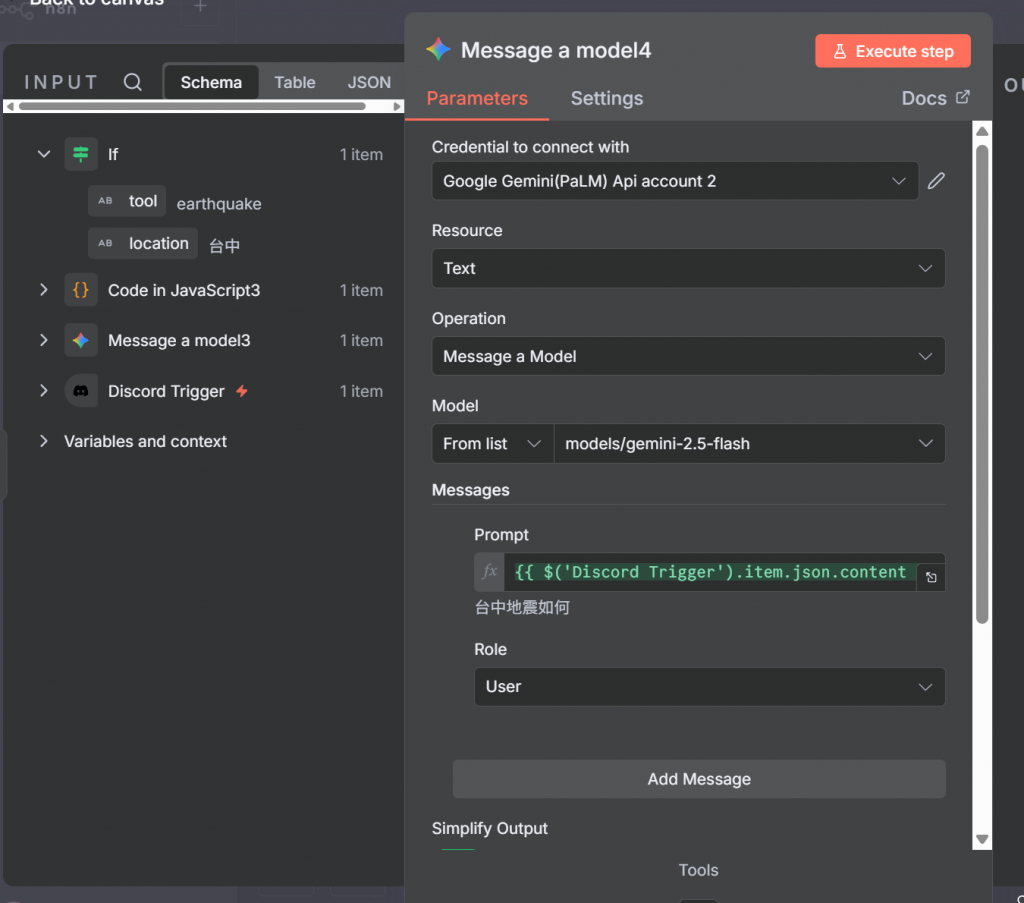Edit credential with the pencil icon
Viewport: 1024px width, 903px height.
(x=936, y=181)
